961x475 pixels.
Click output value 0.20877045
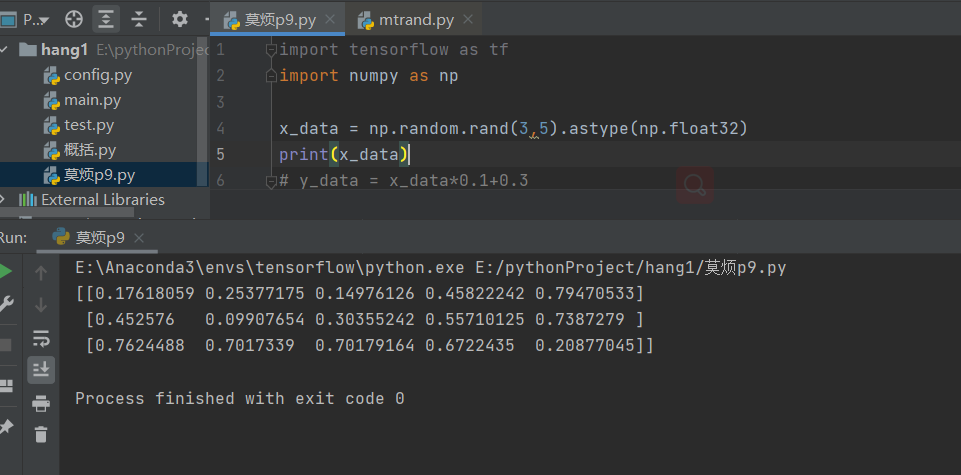(x=585, y=346)
